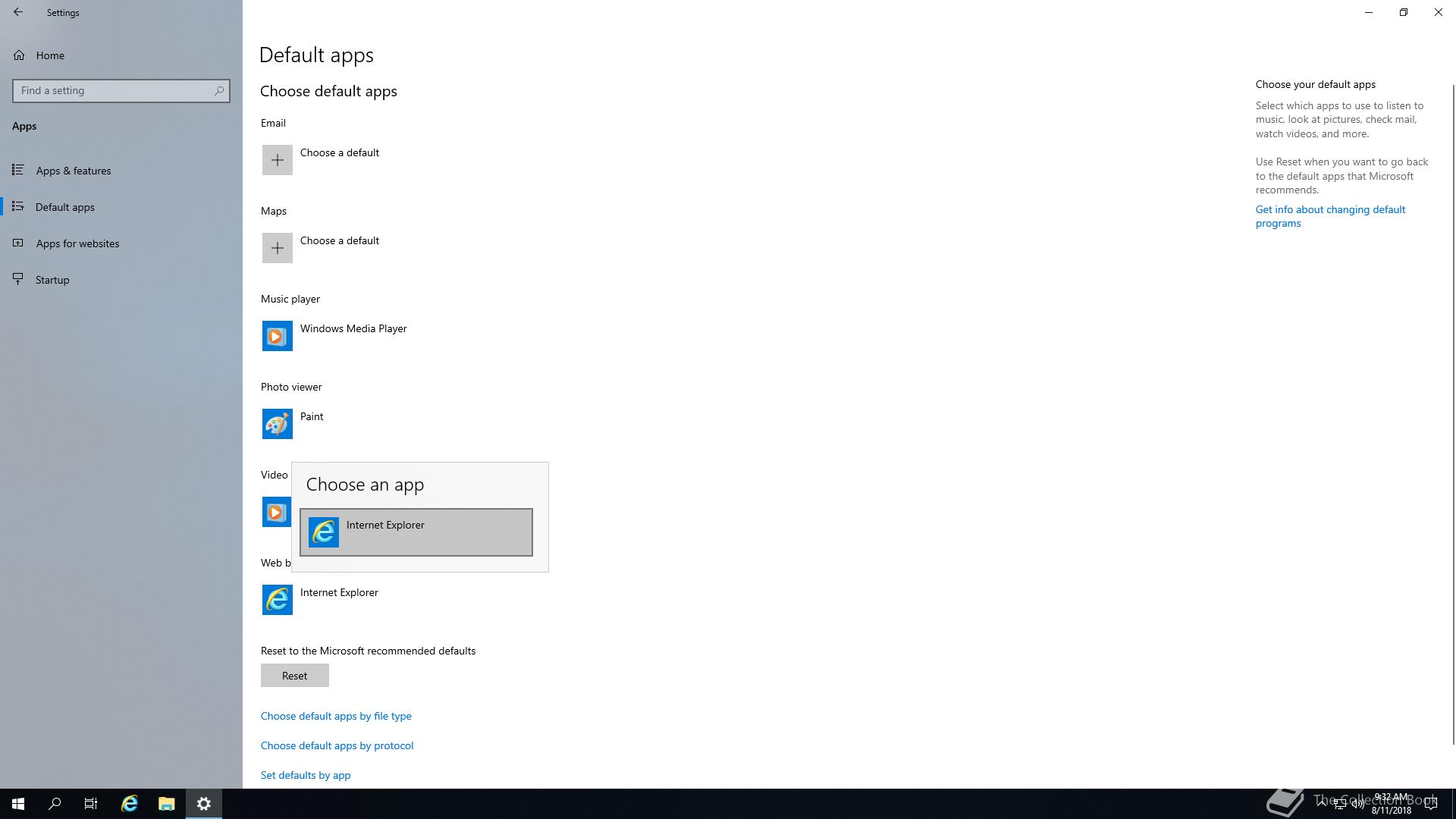Choose a default for Maps
Screen dimensions: 1456x819
340,240
